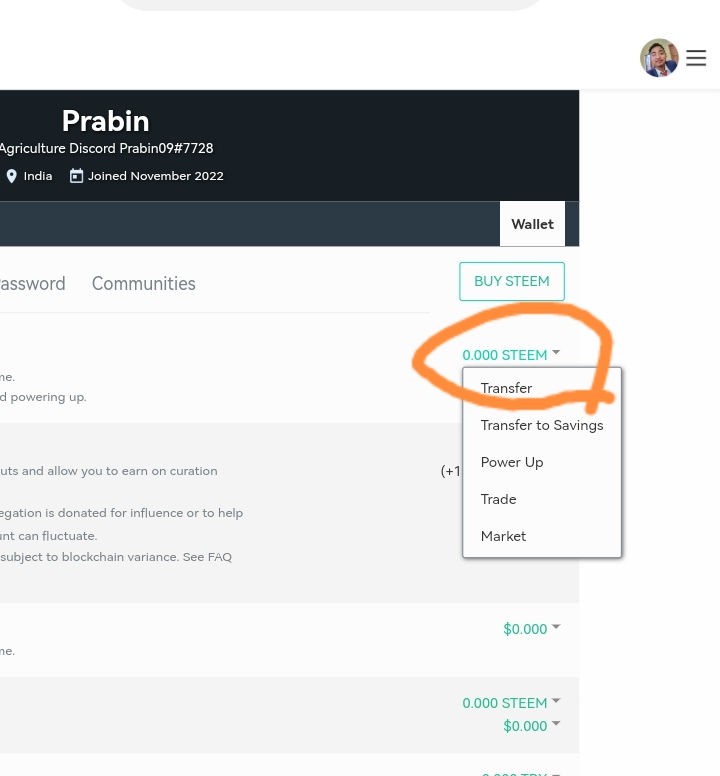Click the BUY STEEM button
The image size is (720, 776).
click(x=512, y=281)
